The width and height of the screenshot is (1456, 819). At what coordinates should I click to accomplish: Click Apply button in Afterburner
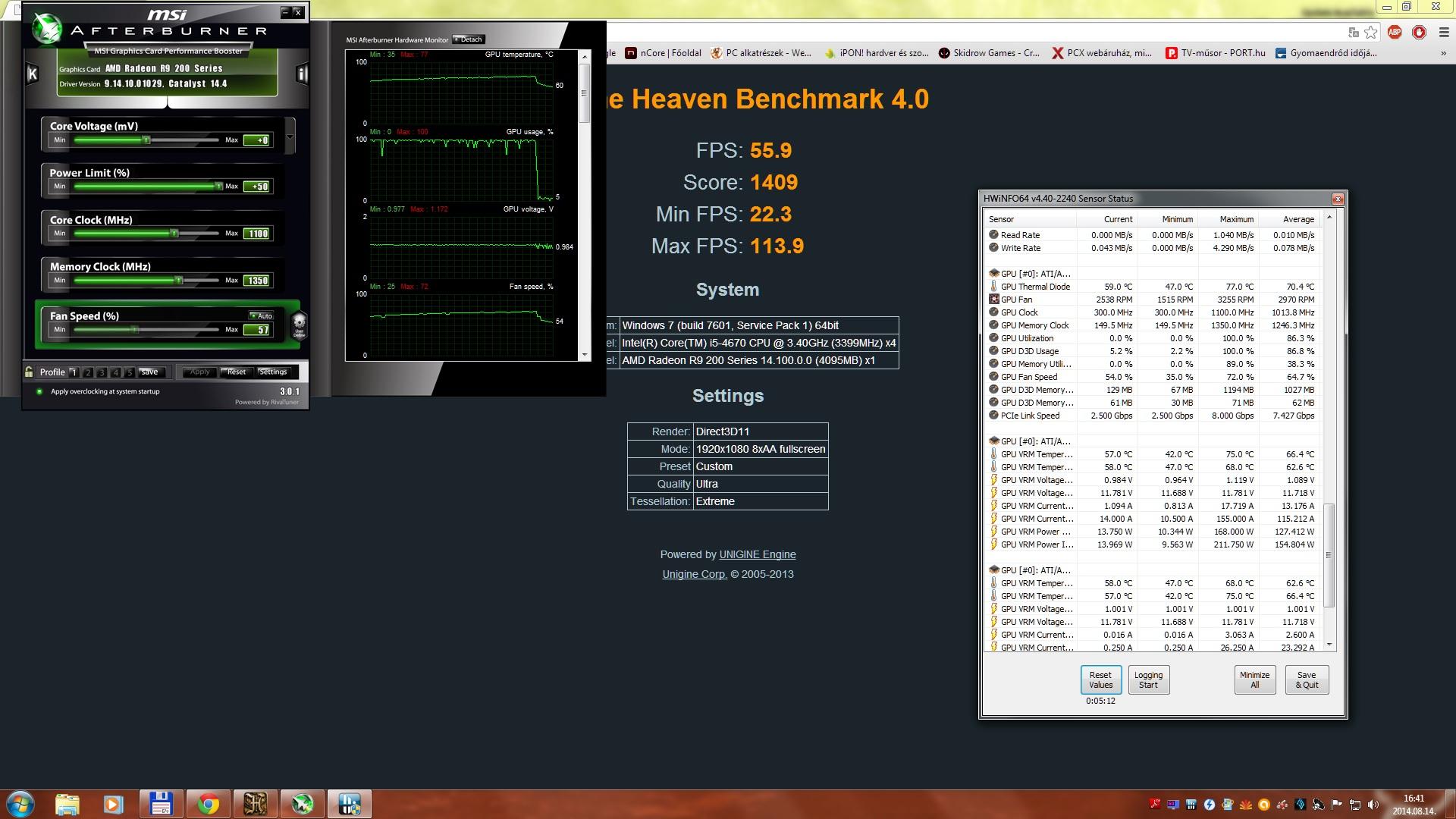200,372
